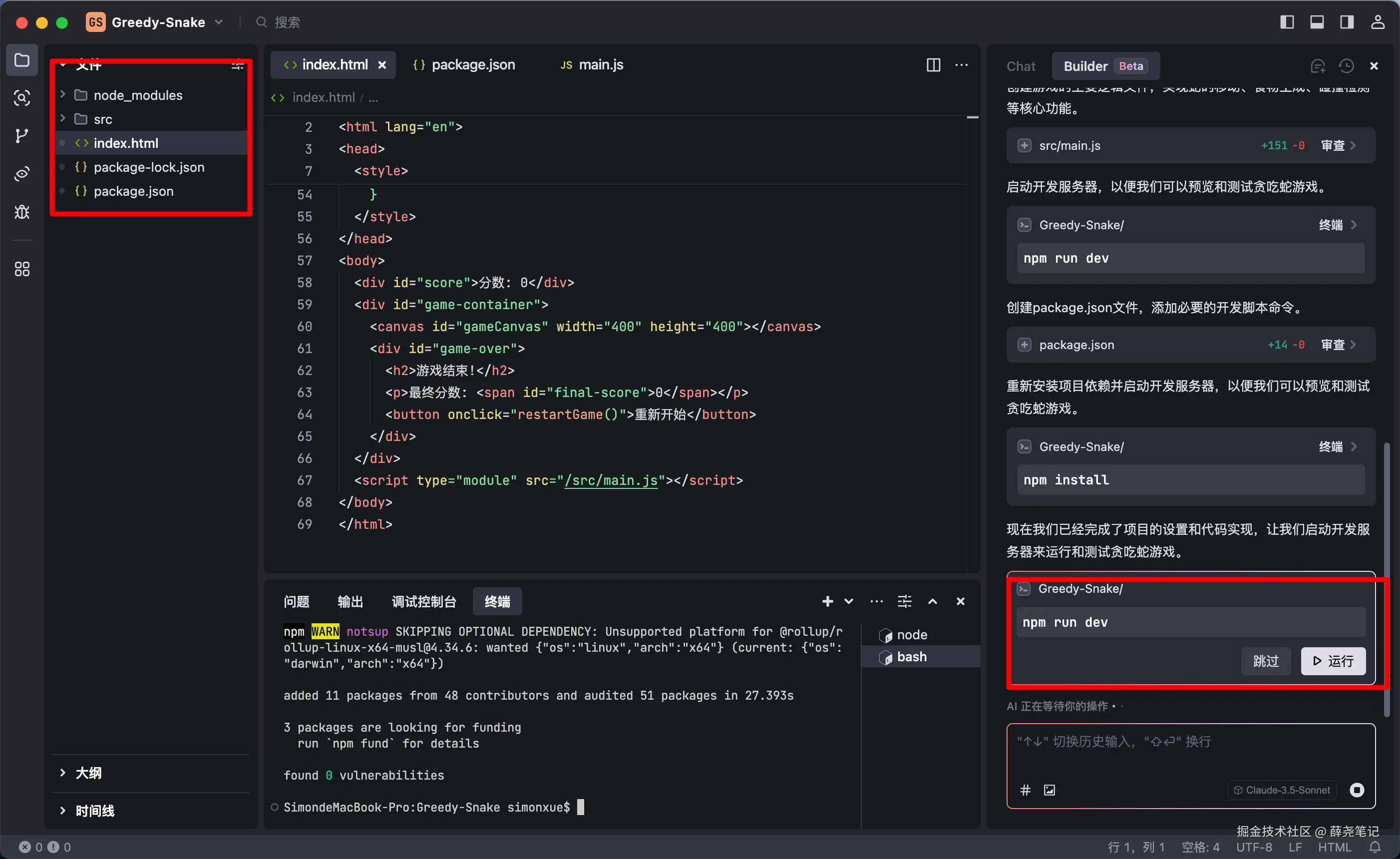Viewport: 1400px width, 859px height.
Task: Click the image attach icon in chat input
Action: tap(1050, 790)
